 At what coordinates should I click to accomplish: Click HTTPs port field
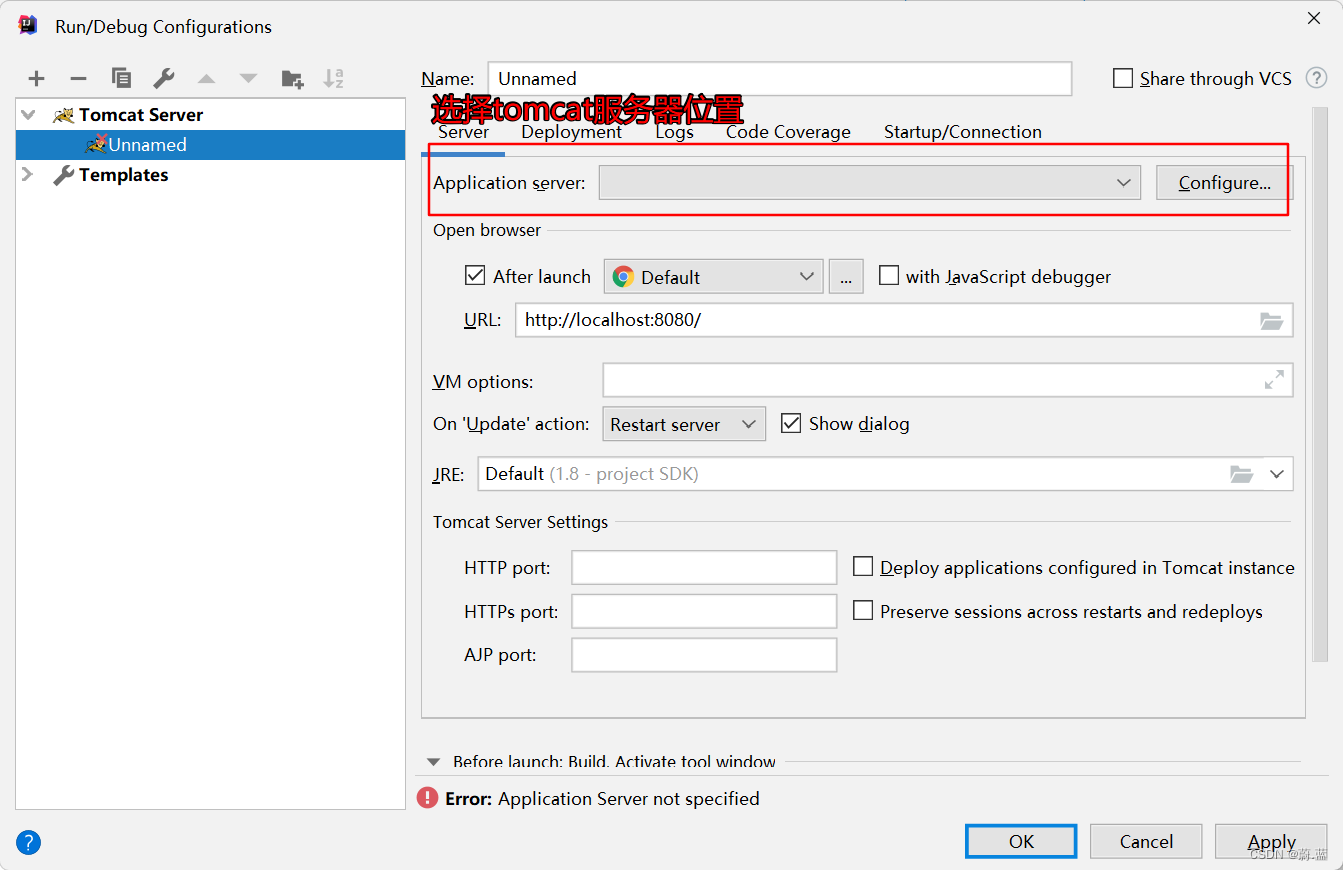[704, 611]
